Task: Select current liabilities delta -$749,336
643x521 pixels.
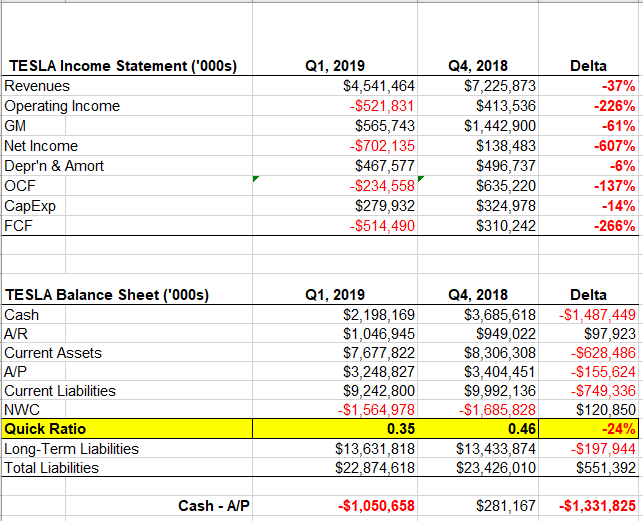Action: [603, 391]
